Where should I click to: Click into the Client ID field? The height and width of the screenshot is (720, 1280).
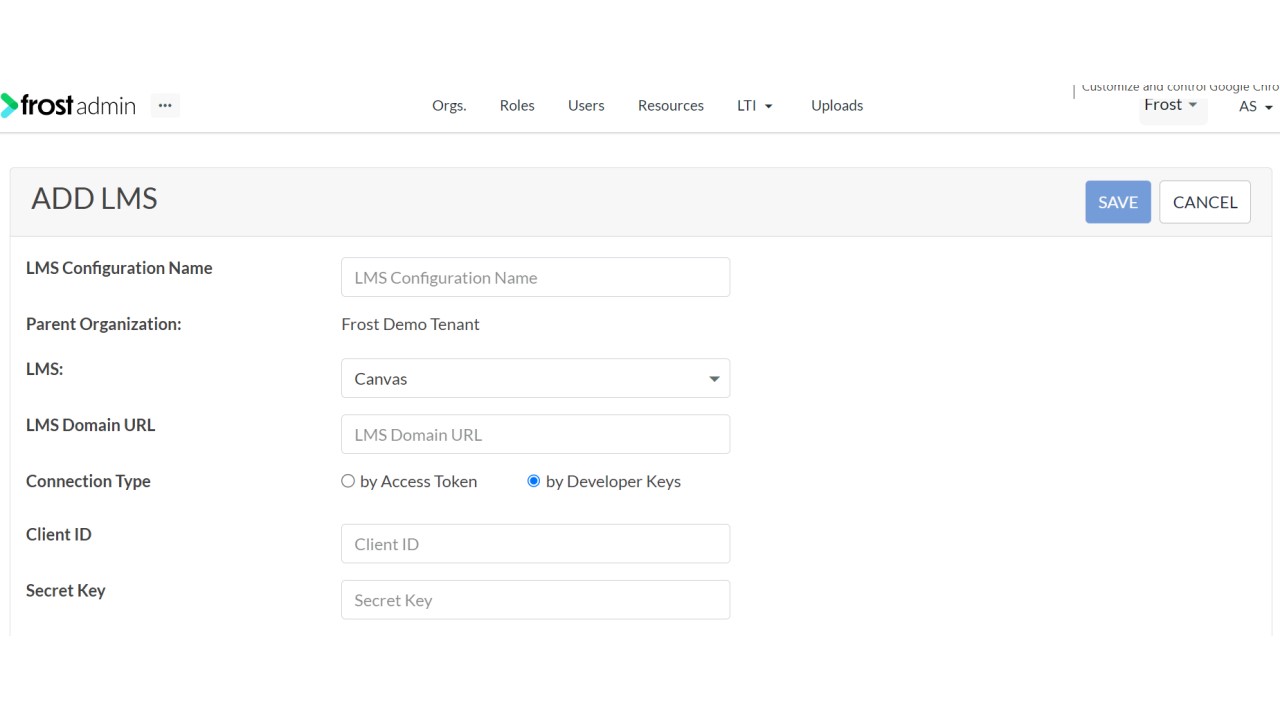(x=536, y=544)
